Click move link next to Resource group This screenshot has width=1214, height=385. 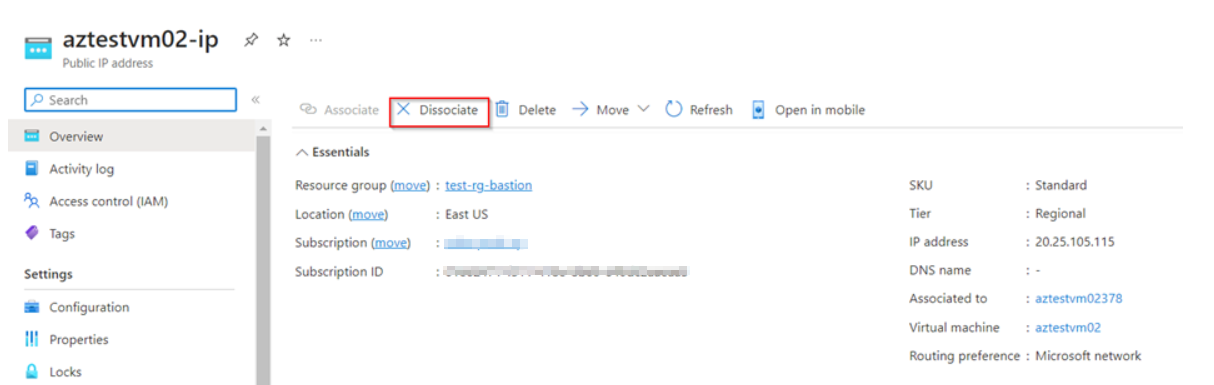click(409, 185)
